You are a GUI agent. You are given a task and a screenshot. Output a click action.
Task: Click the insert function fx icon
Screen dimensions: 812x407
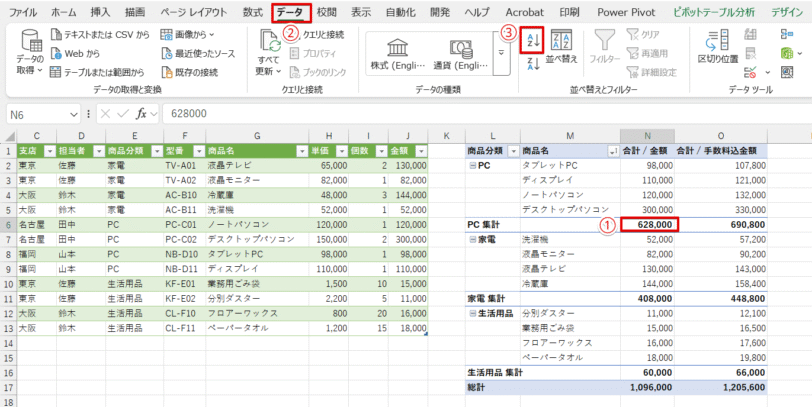click(141, 114)
